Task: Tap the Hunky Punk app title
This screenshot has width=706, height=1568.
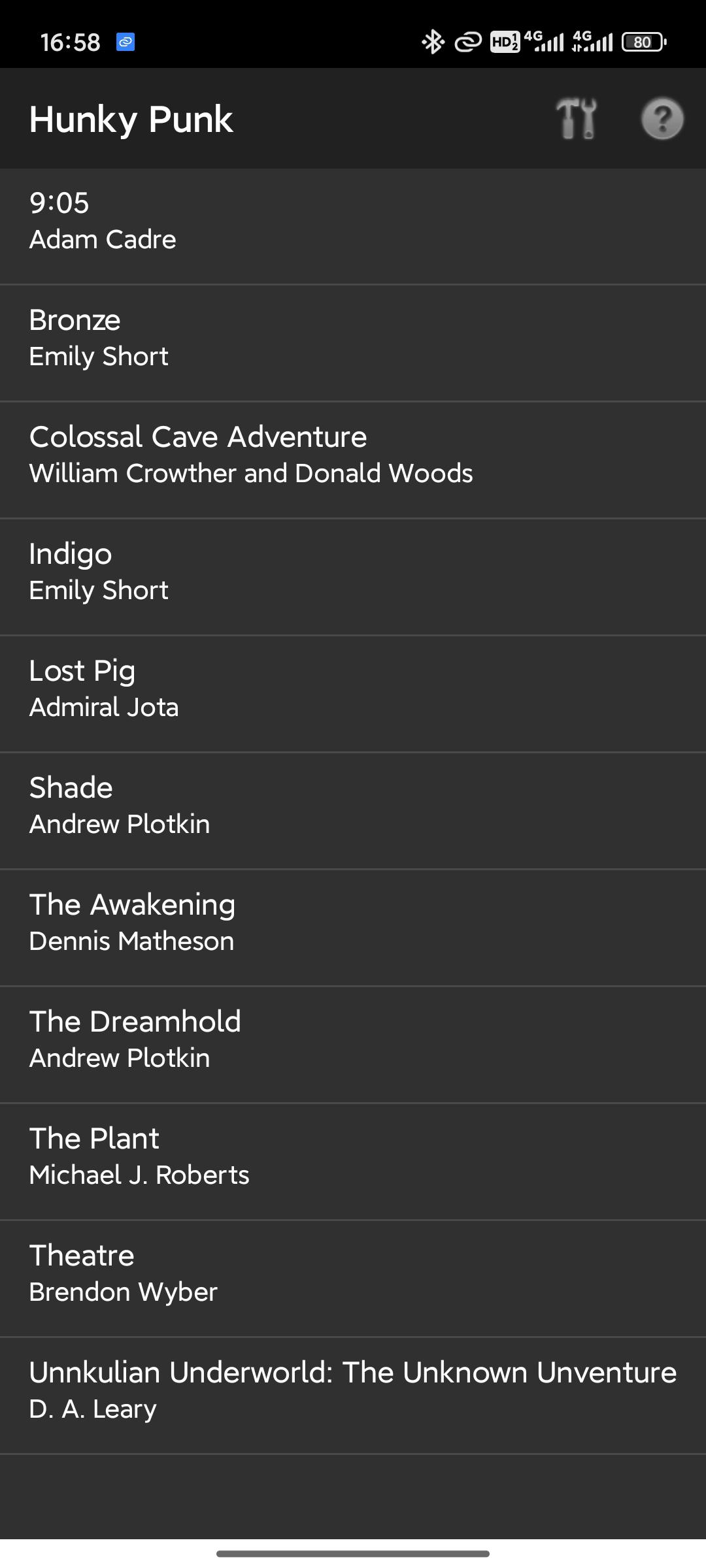Action: [x=131, y=120]
